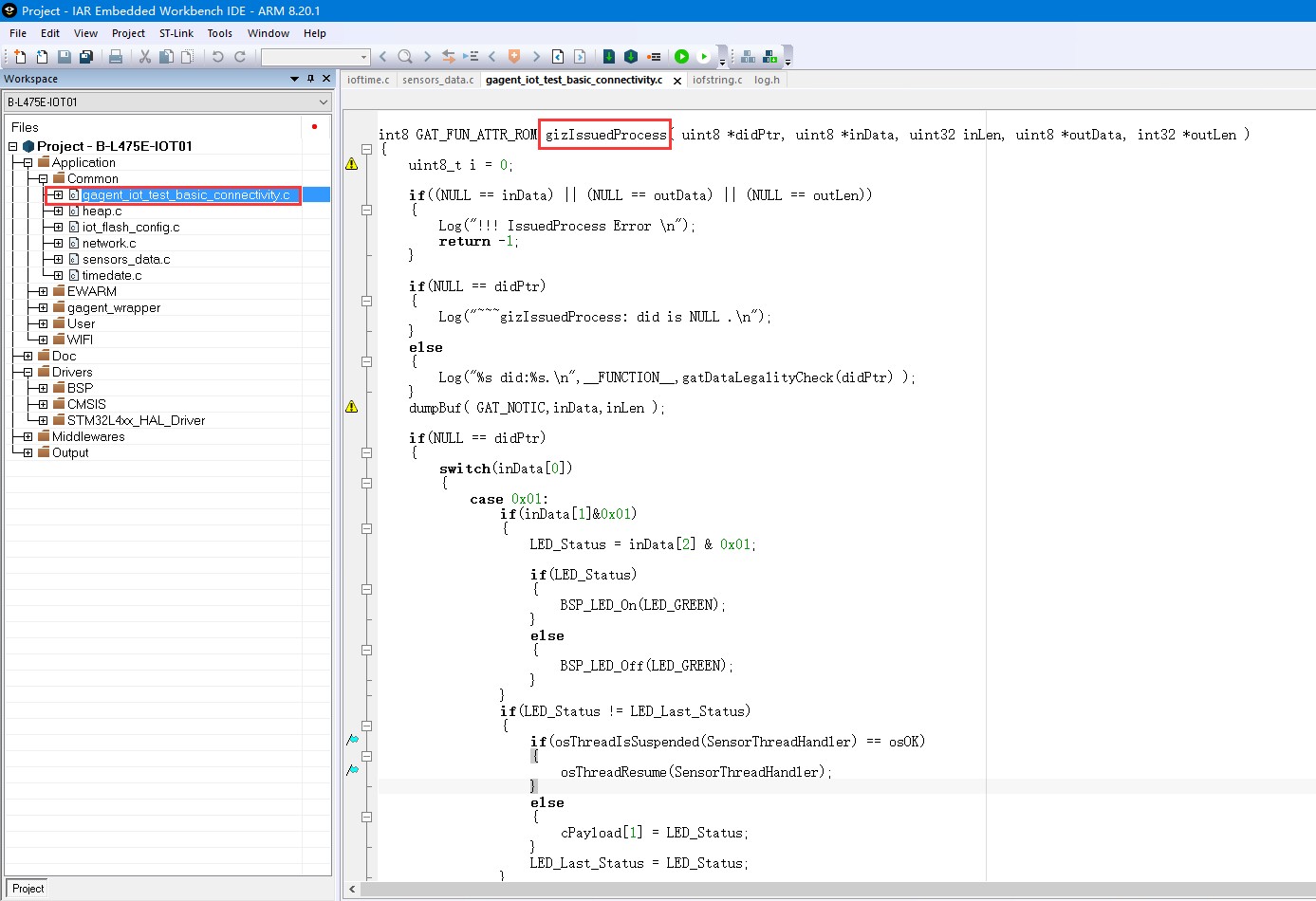The height and width of the screenshot is (901, 1316).
Task: Click the Undo arrow icon
Action: click(218, 57)
